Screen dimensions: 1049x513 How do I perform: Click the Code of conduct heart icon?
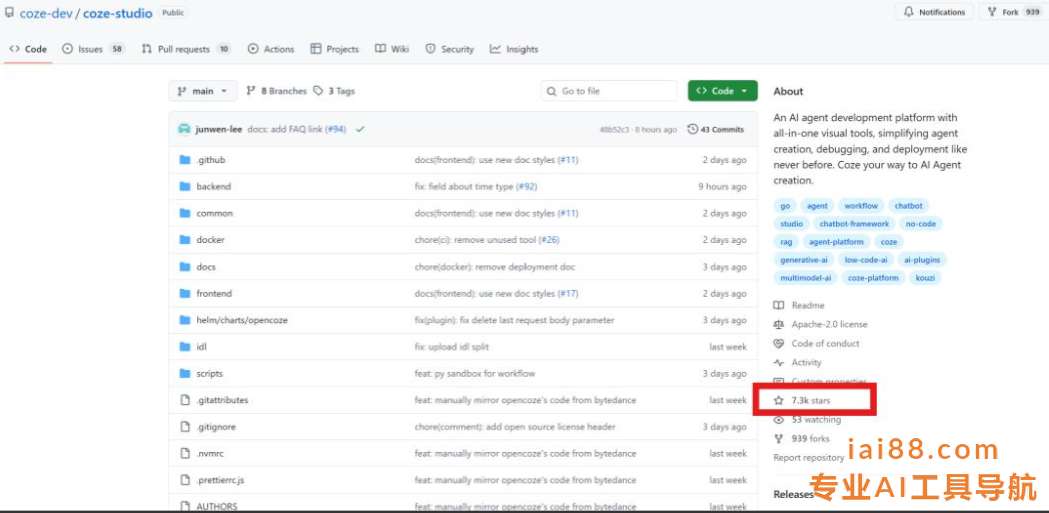click(x=779, y=343)
